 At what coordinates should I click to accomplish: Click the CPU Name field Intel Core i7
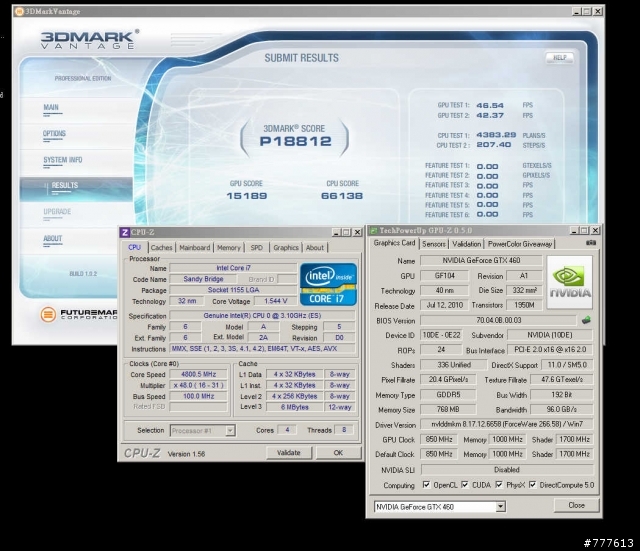click(x=233, y=268)
